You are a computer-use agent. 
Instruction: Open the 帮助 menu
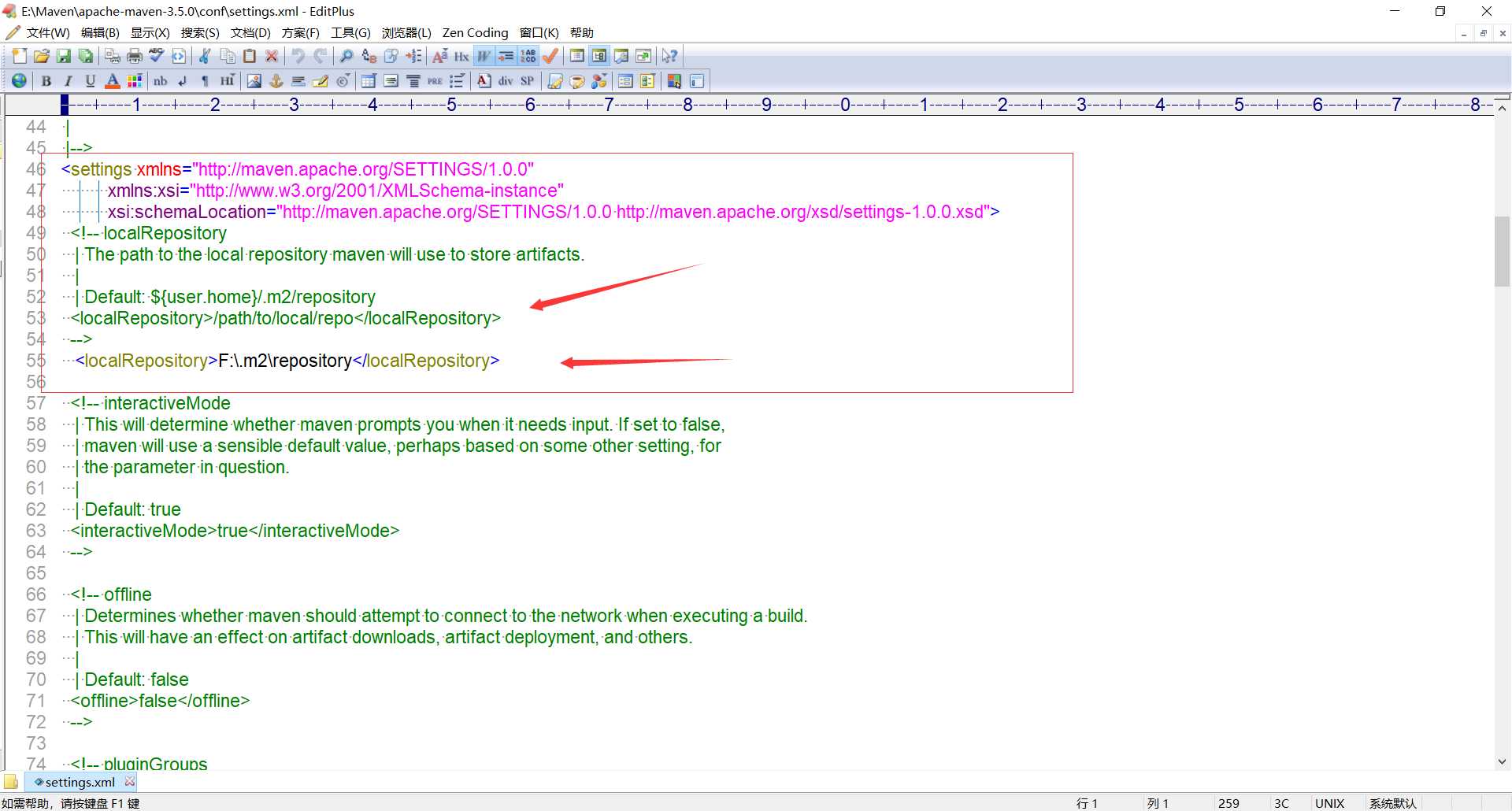582,32
